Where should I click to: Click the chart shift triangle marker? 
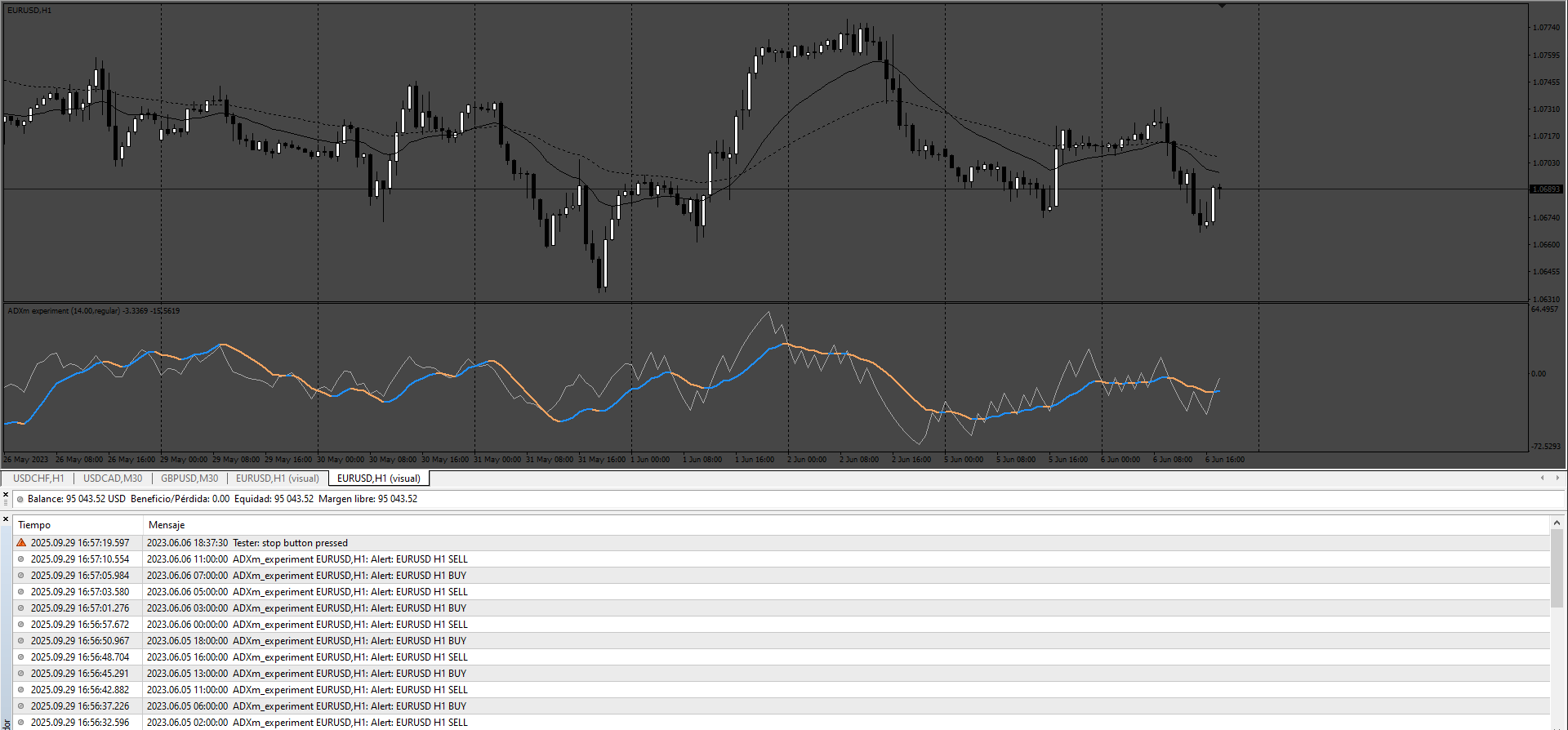point(1222,6)
